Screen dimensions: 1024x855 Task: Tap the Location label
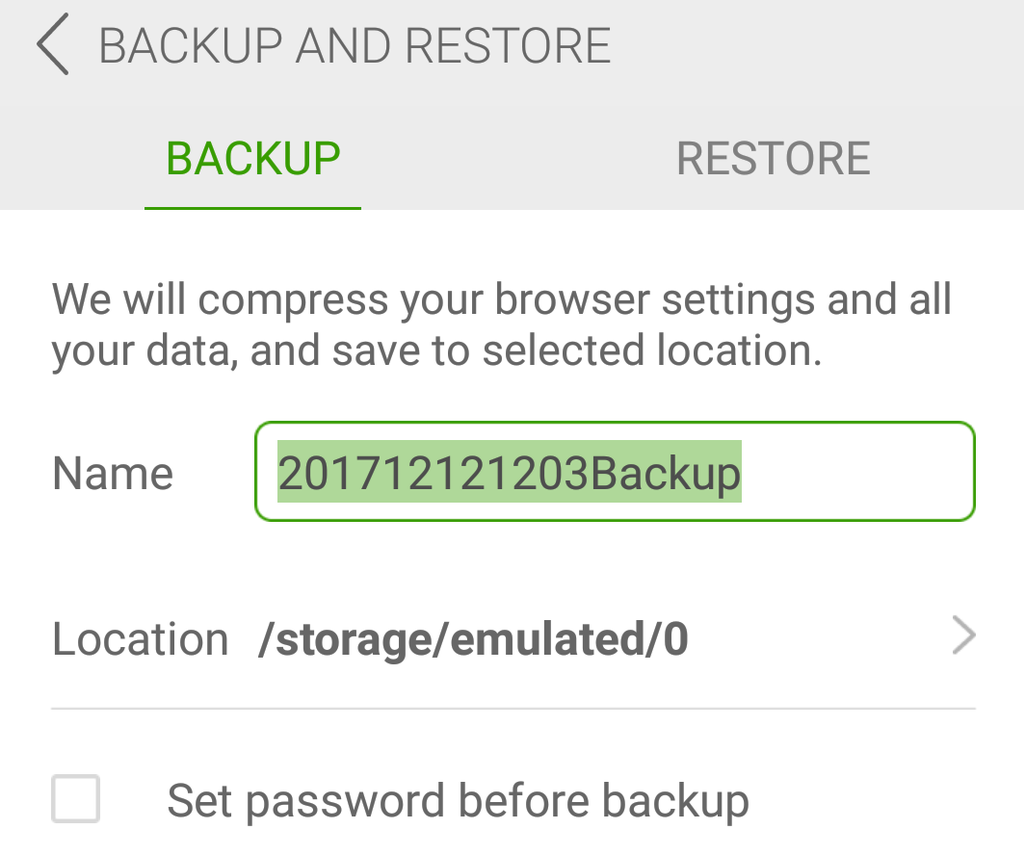140,639
